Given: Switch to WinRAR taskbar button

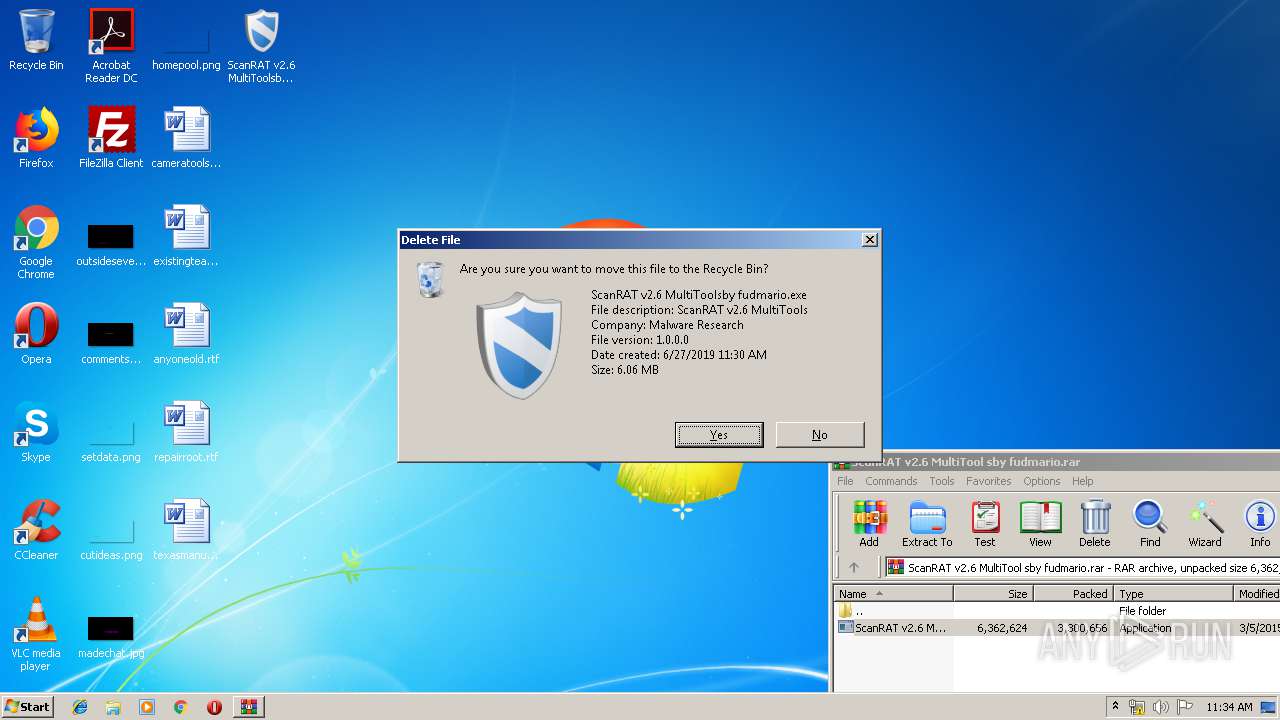Looking at the screenshot, I should [248, 707].
